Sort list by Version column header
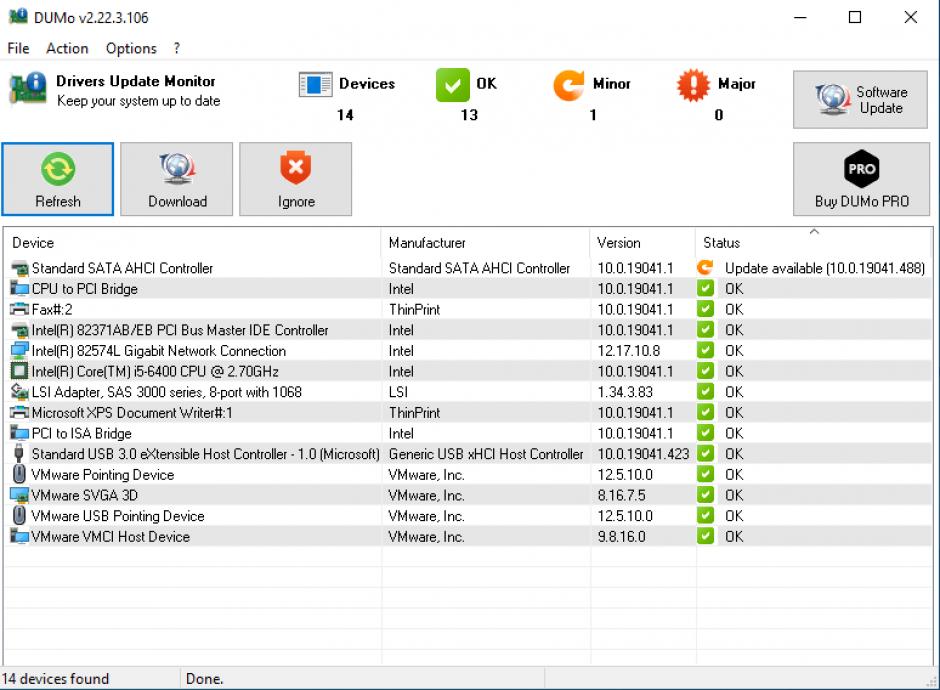The height and width of the screenshot is (690, 940). click(x=643, y=243)
